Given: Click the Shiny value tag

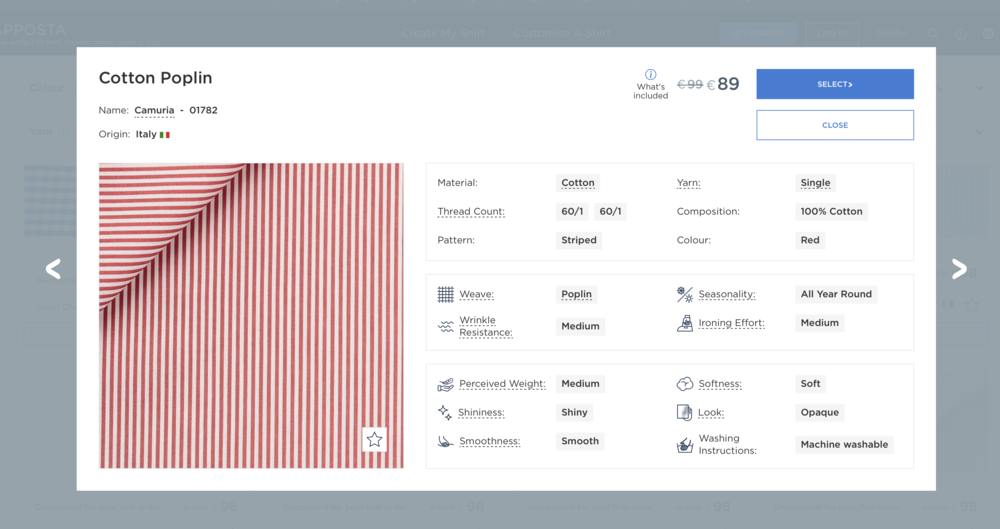Looking at the screenshot, I should point(575,412).
